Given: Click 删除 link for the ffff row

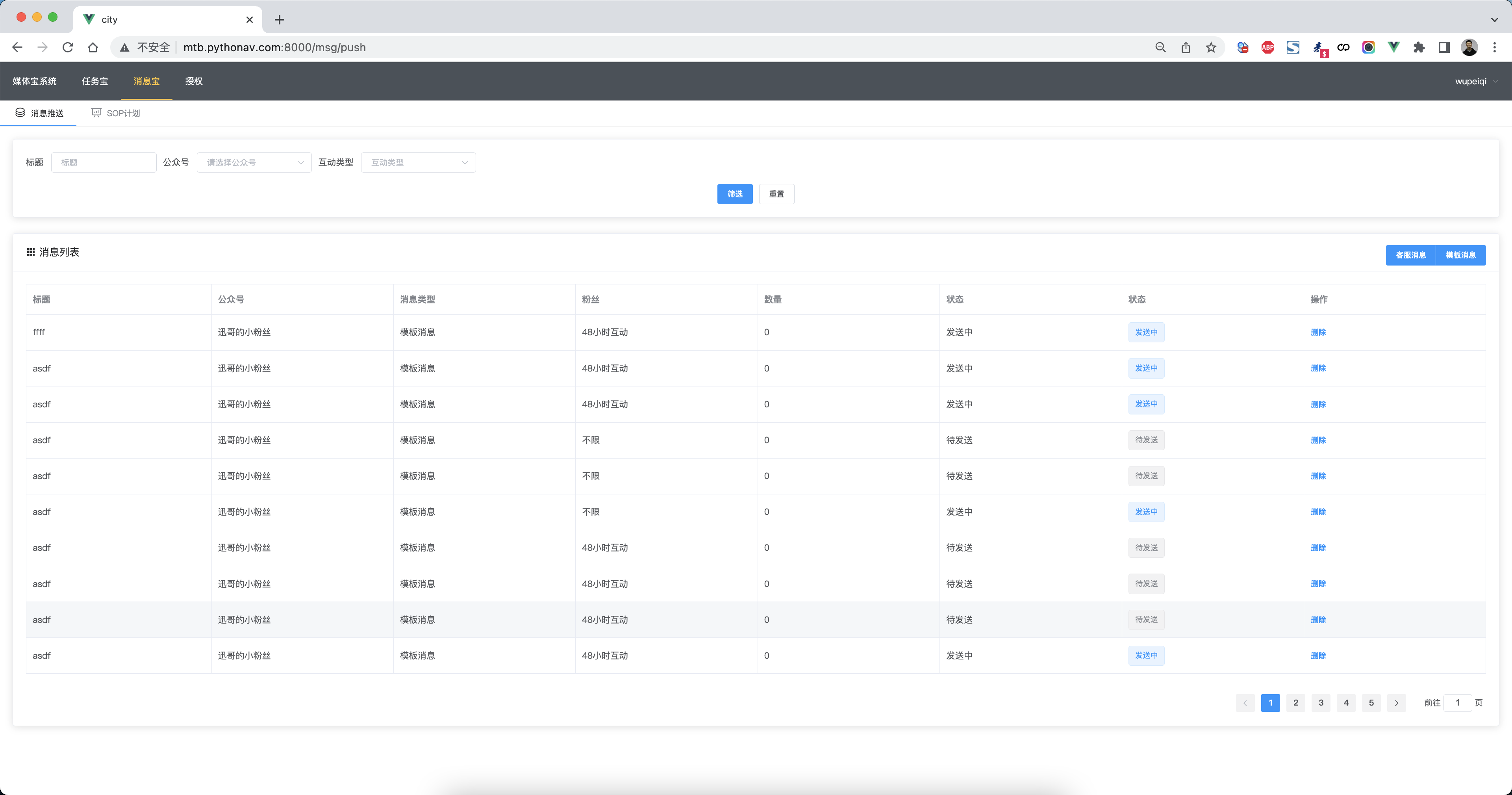Looking at the screenshot, I should click(1318, 332).
